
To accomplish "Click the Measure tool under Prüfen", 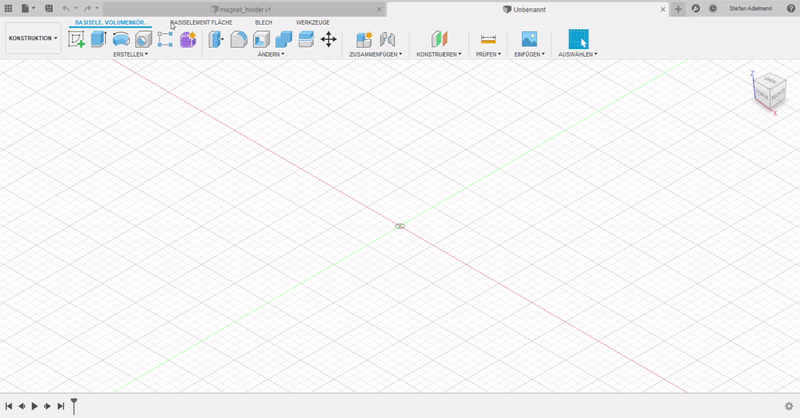I will pos(488,40).
